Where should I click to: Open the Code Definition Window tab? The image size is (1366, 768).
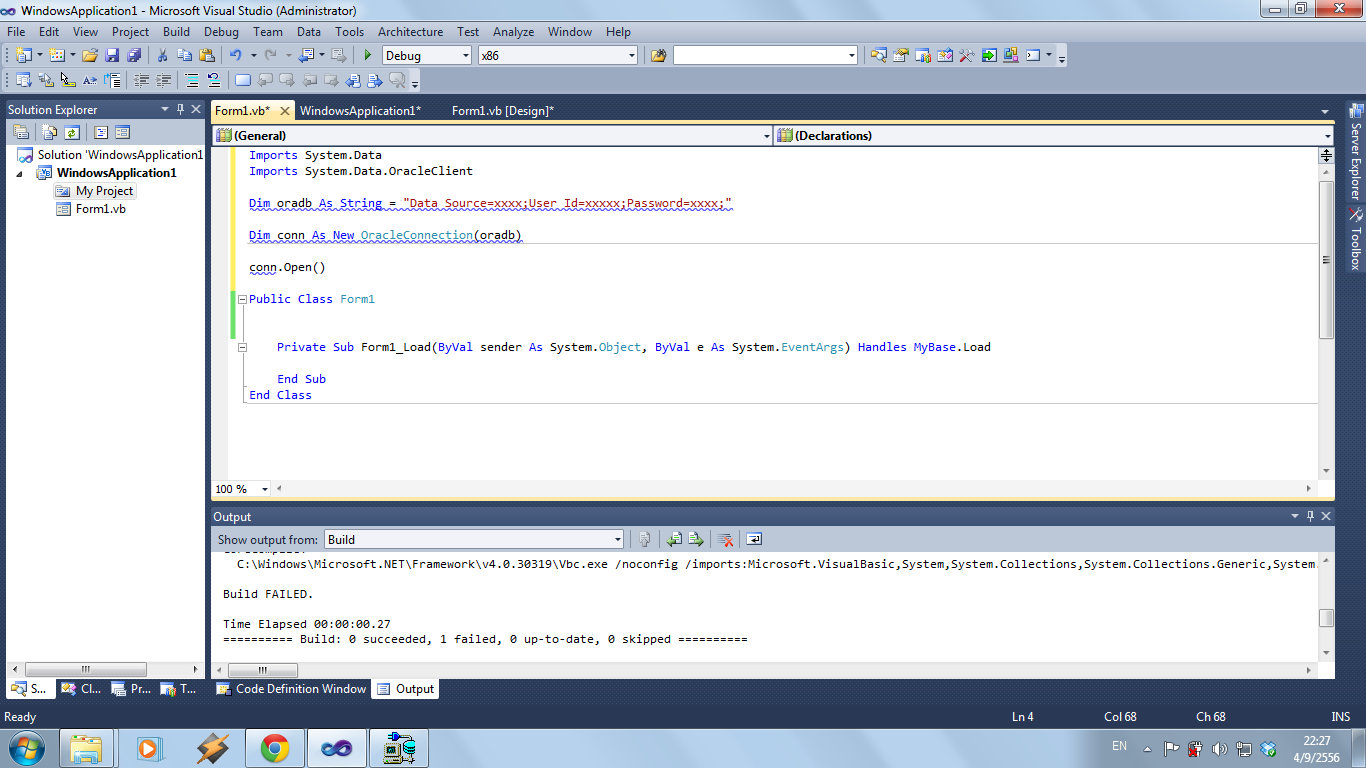pyautogui.click(x=291, y=689)
